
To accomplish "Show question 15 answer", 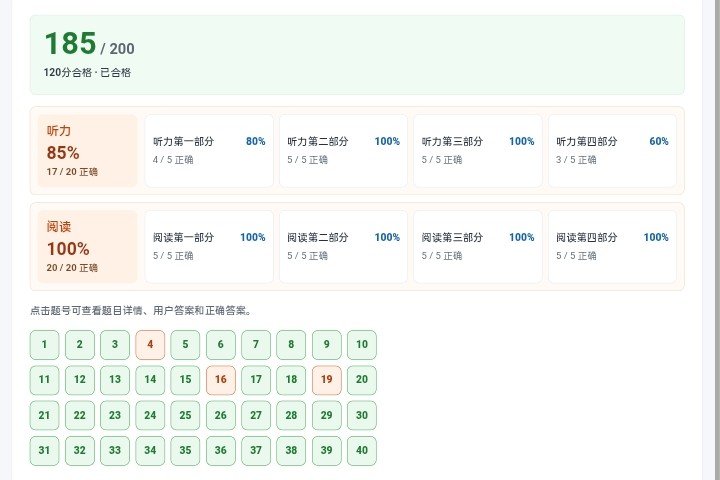I will pos(186,380).
